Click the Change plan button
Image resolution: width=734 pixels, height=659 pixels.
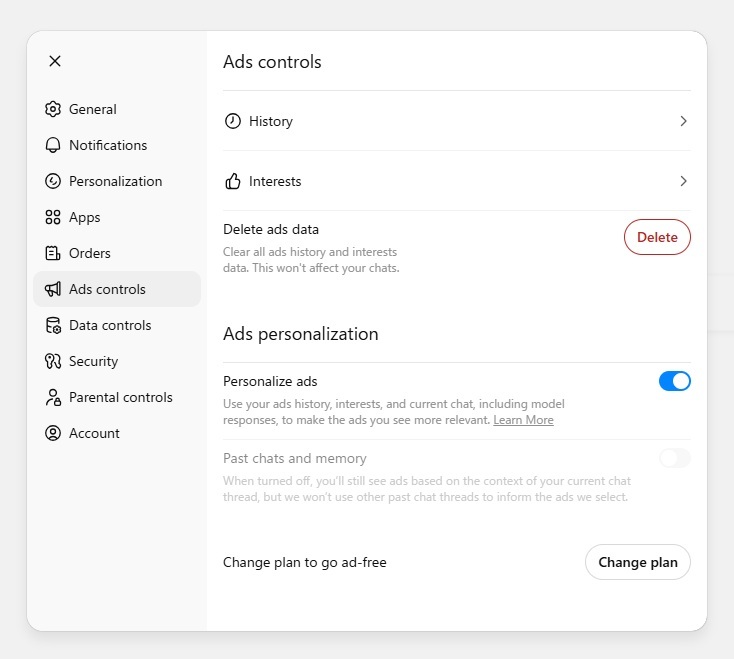(638, 562)
